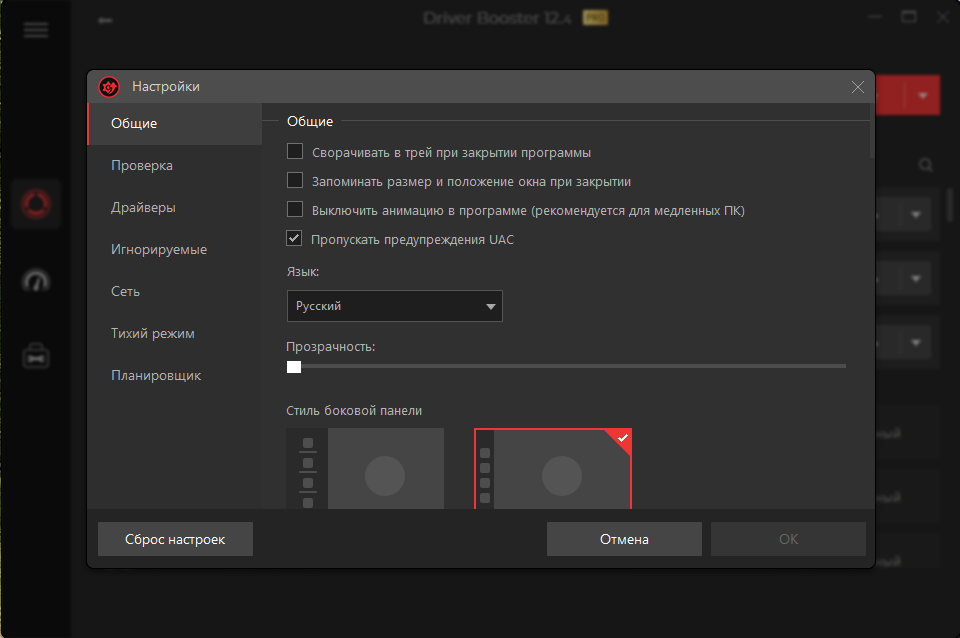The image size is (960, 638).
Task: Confirm with OK button
Action: tap(788, 539)
